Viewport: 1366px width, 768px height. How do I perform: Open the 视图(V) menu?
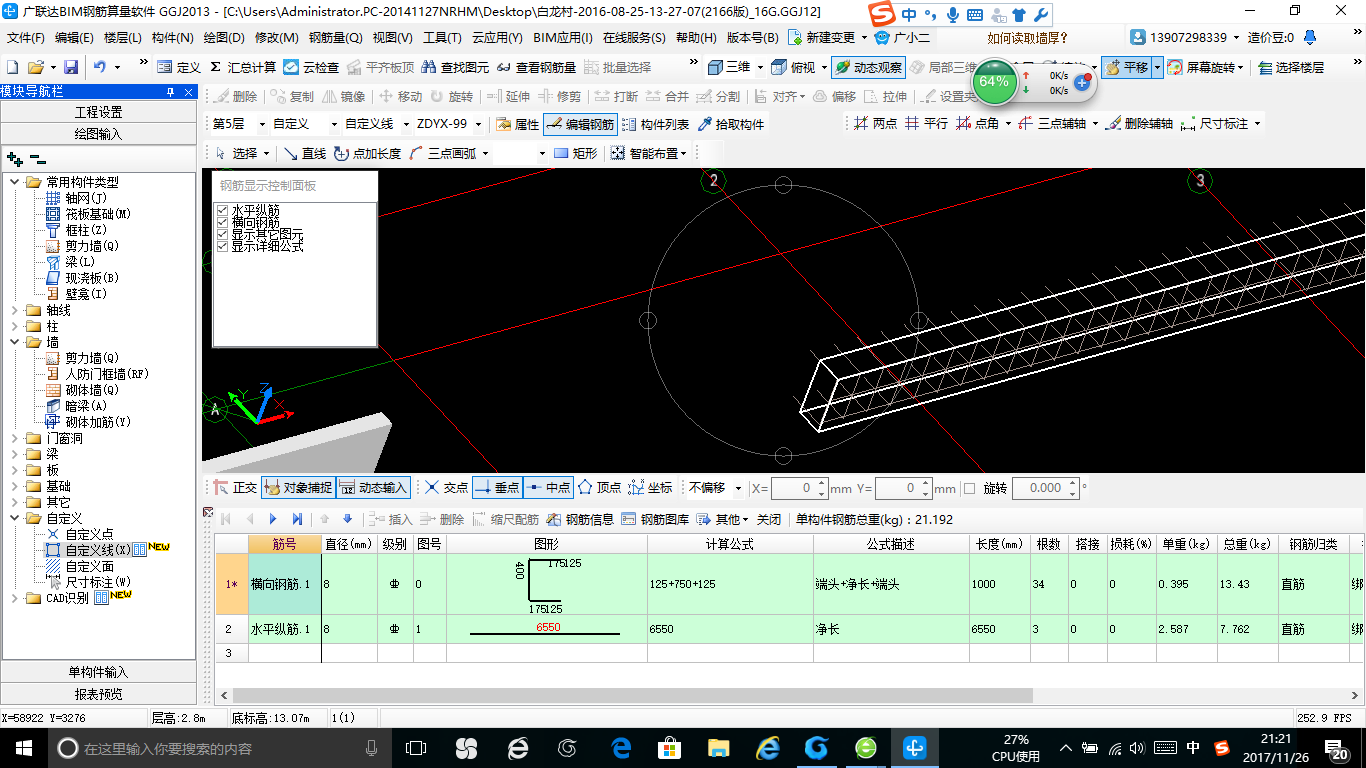coord(392,38)
